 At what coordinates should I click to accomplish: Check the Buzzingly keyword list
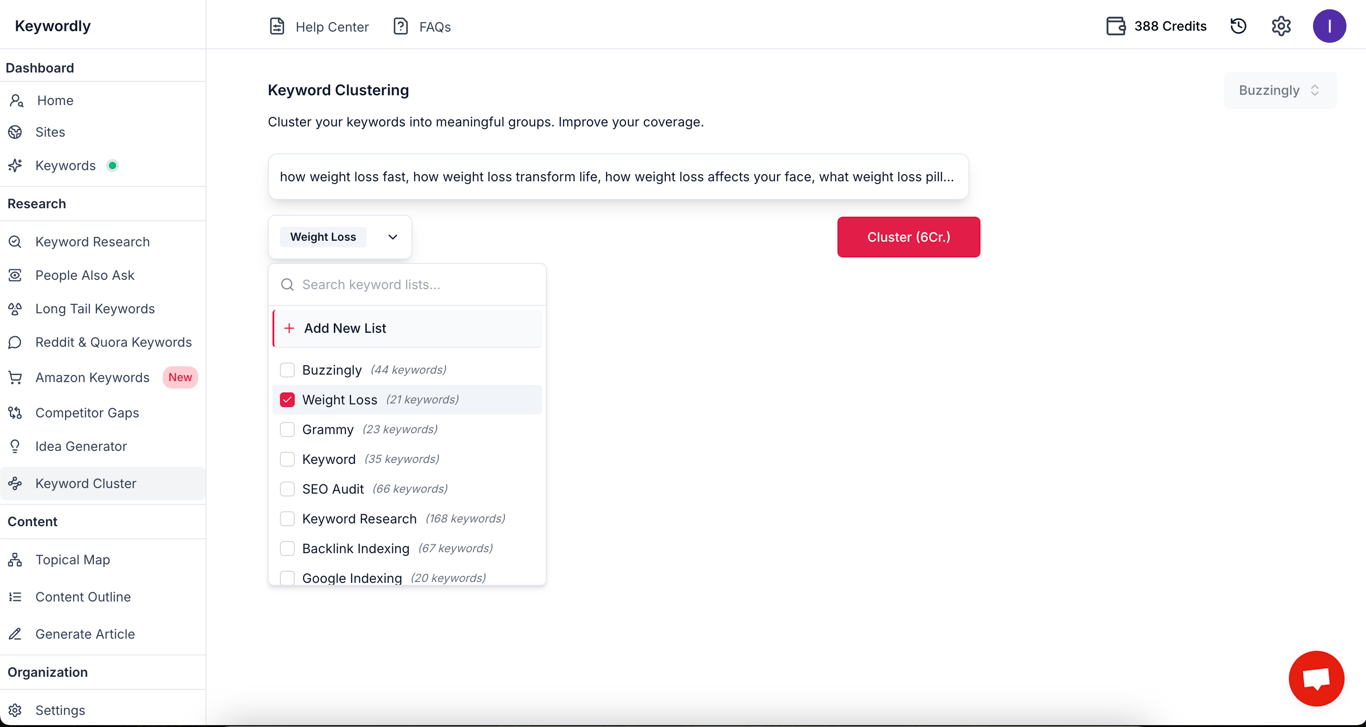287,369
